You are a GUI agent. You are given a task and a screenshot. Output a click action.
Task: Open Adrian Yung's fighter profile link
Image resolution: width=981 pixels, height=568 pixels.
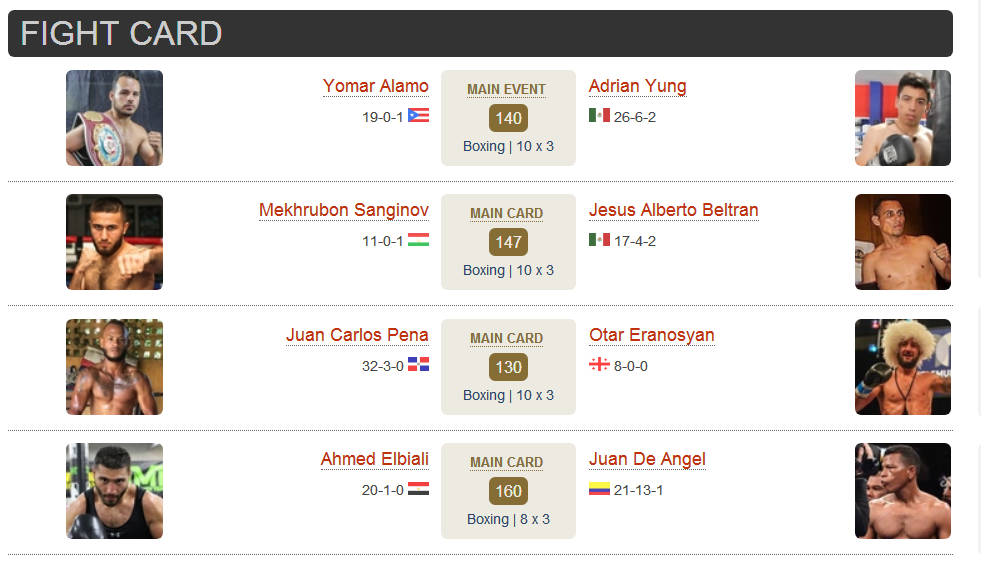(x=638, y=86)
